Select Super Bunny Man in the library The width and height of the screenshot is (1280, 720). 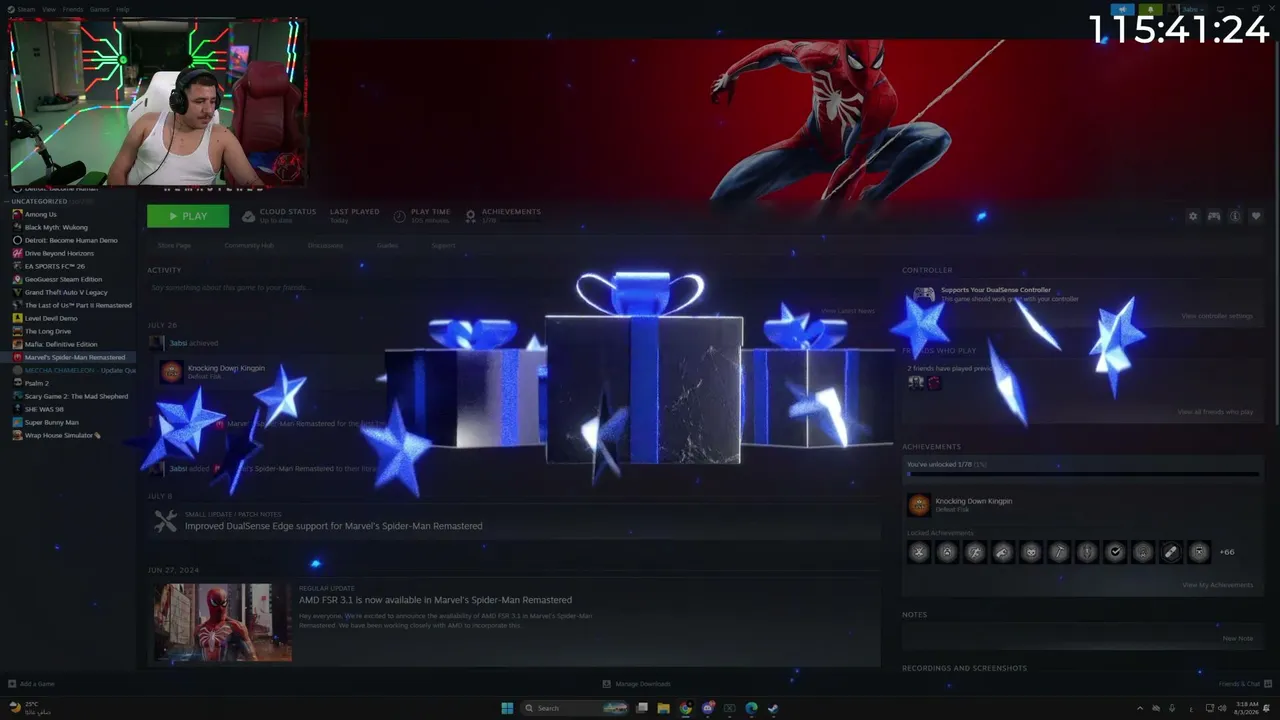click(51, 422)
